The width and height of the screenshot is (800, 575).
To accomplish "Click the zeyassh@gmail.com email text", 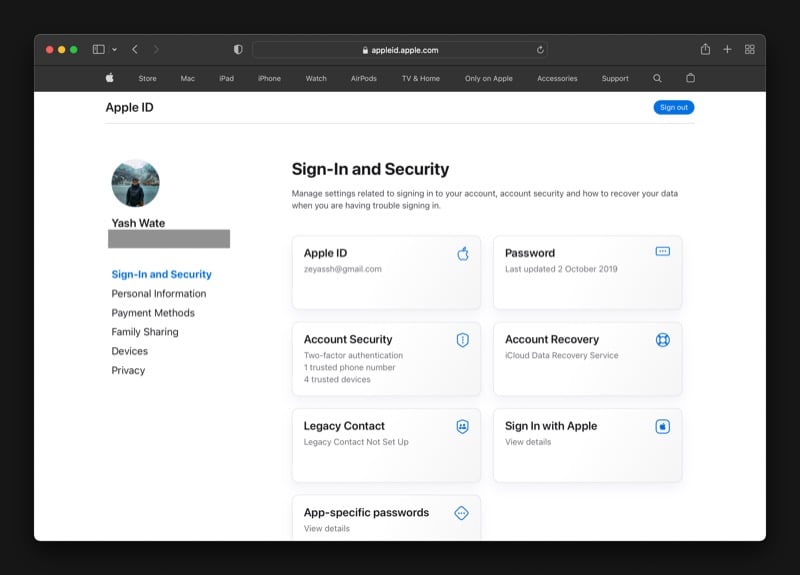I will [x=342, y=269].
